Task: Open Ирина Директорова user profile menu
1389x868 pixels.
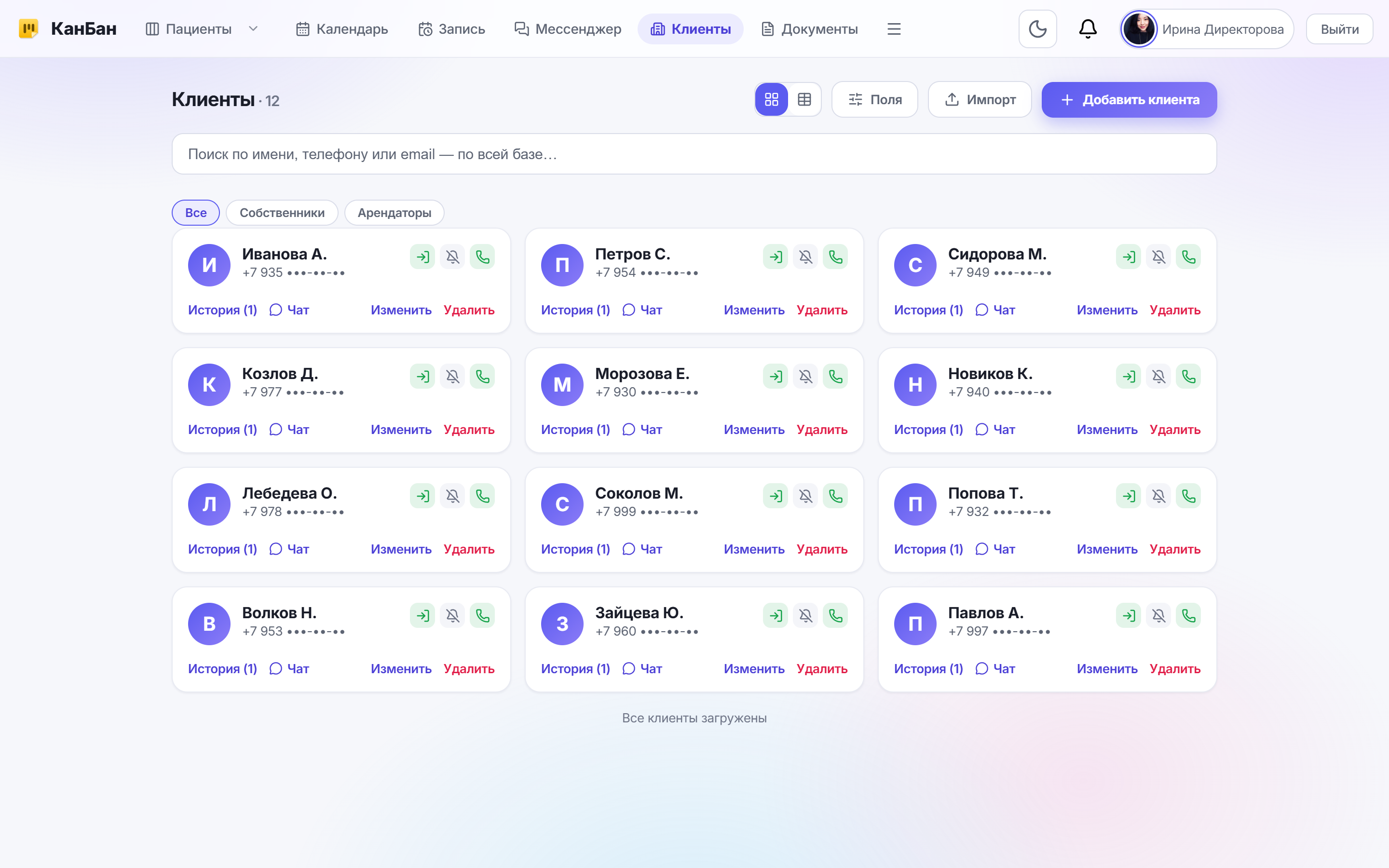Action: point(1207,29)
